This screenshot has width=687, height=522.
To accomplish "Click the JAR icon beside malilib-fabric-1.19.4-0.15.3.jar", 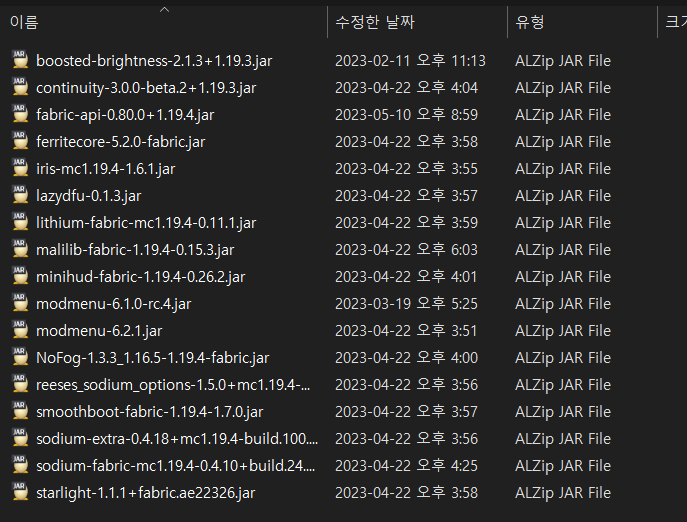I will [20, 249].
